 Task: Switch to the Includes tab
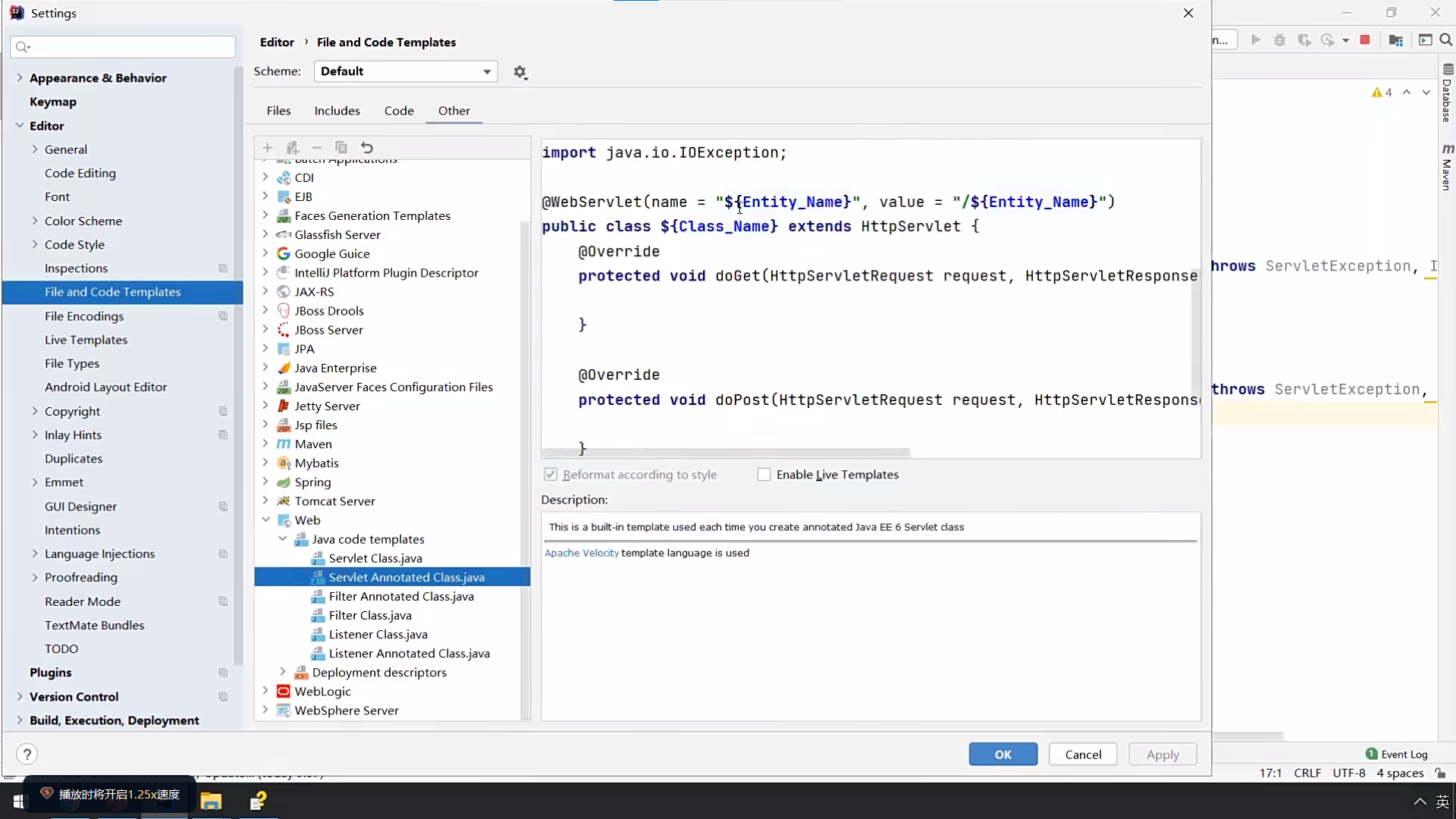(337, 111)
